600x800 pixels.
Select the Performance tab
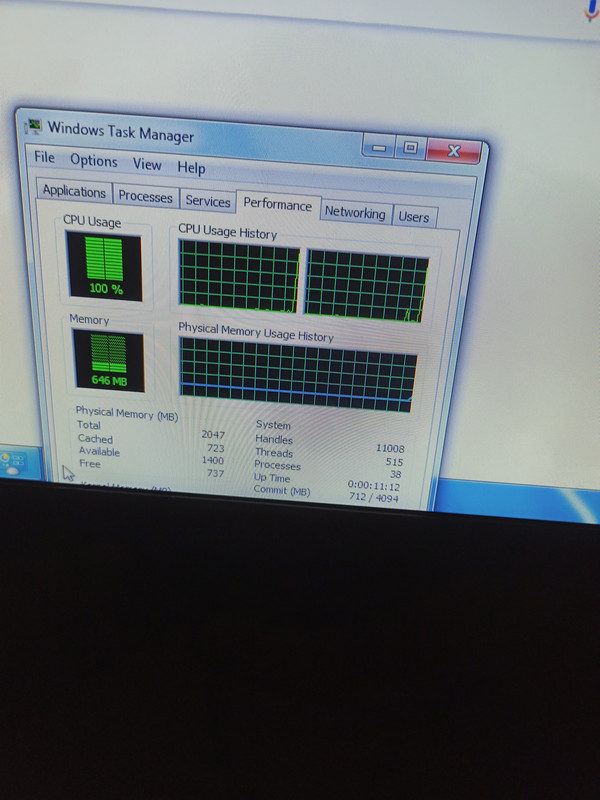(278, 205)
